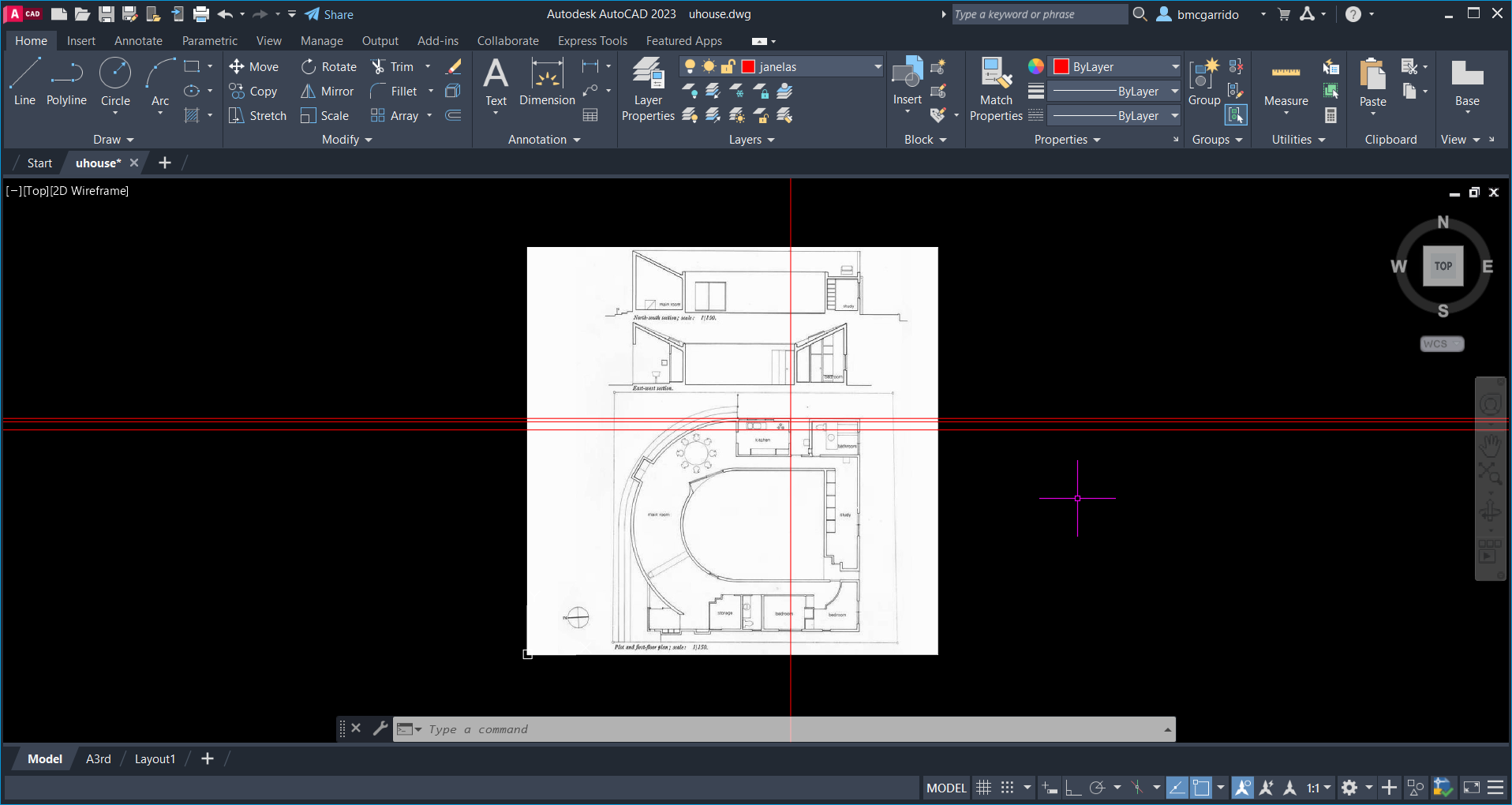This screenshot has height=805, width=1512.
Task: Click the Mirror tool icon
Action: pos(309,92)
